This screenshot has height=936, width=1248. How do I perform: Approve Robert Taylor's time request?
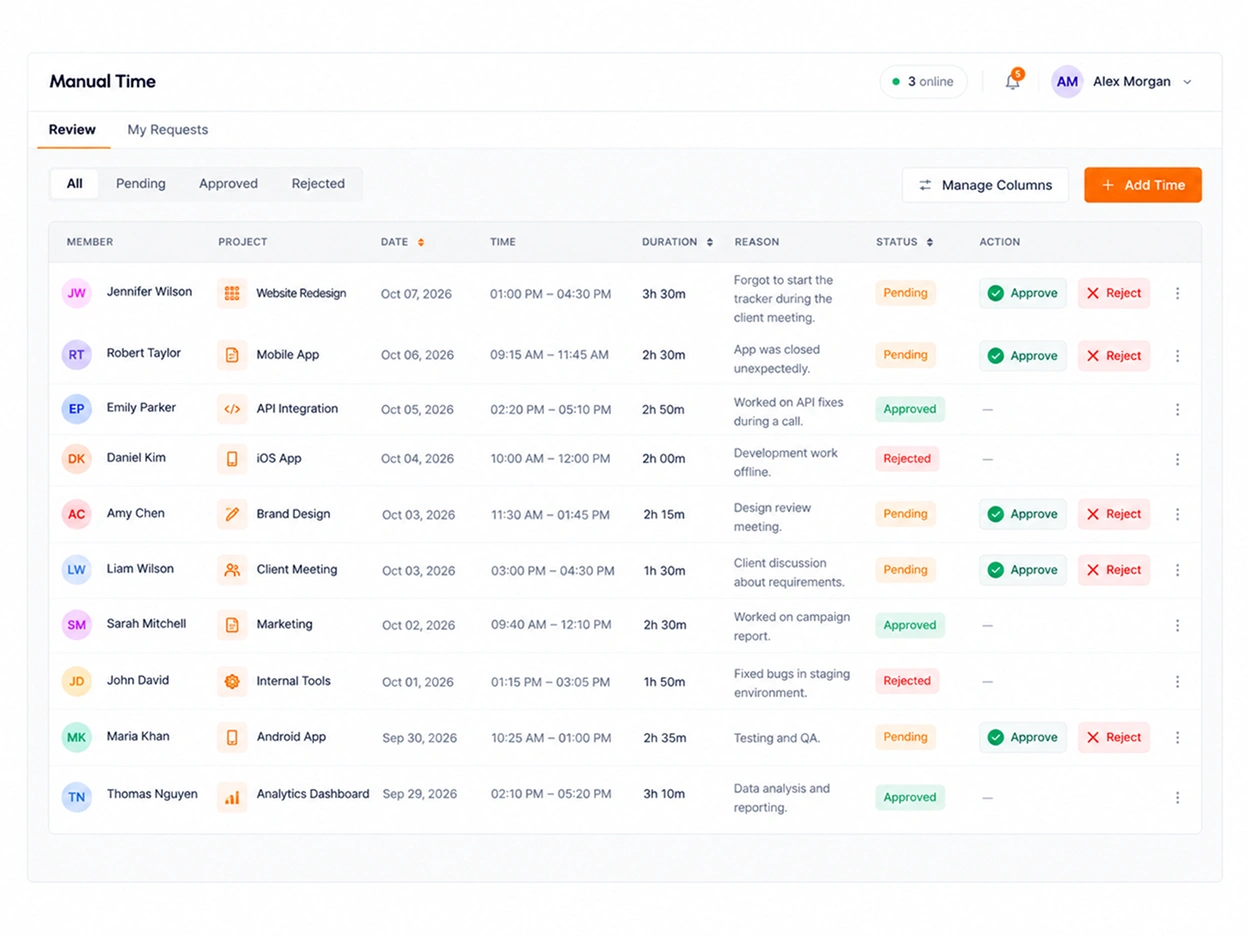(1023, 356)
